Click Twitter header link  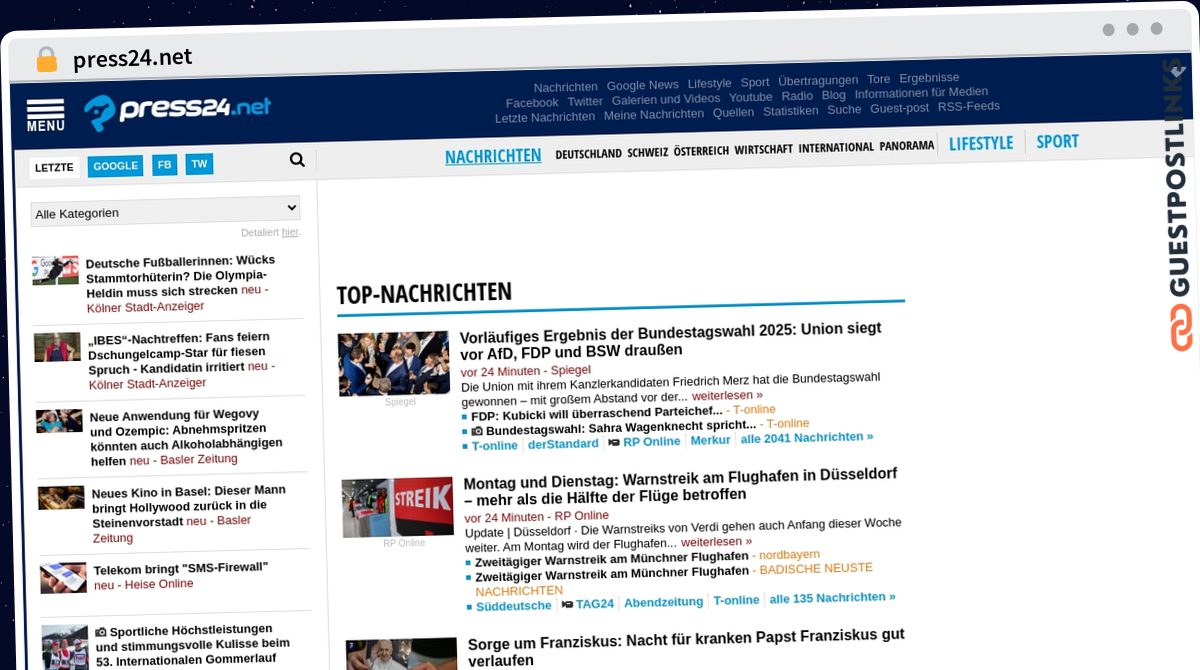tap(585, 101)
